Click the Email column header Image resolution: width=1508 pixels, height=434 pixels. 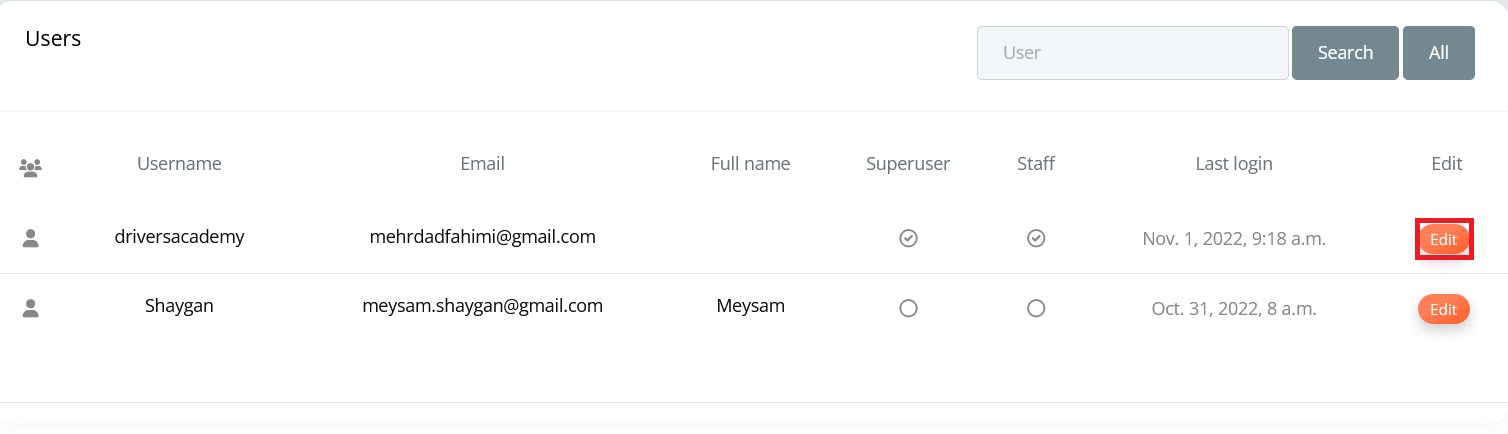tap(482, 163)
